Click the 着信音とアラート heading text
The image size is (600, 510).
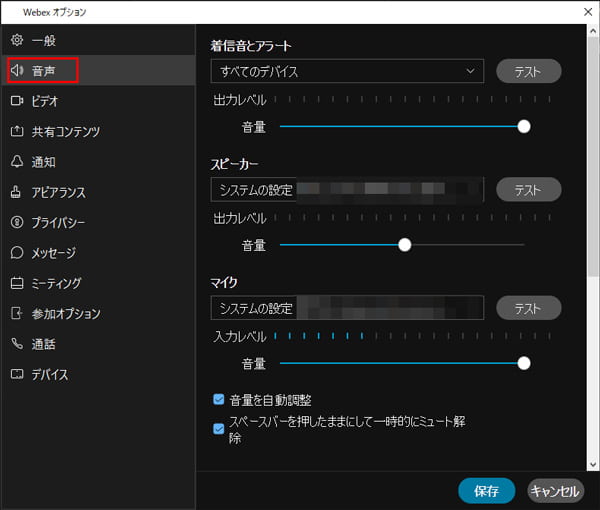pos(251,46)
